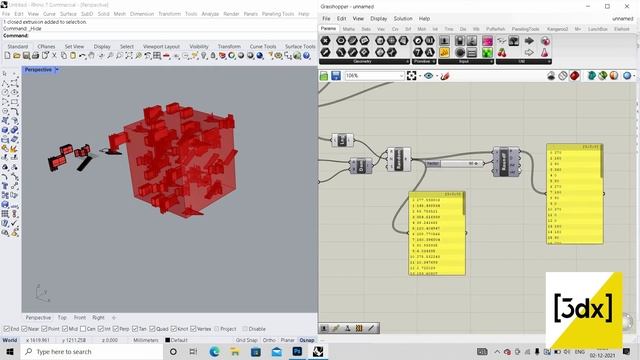640x360 pixels.
Task: Toggle the Knot osnap checkbox
Action: click(x=173, y=329)
